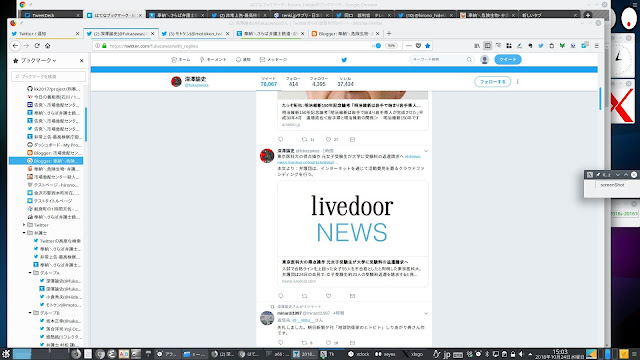Open Messages in Twitter navigation
The image size is (640, 360).
click(273, 60)
